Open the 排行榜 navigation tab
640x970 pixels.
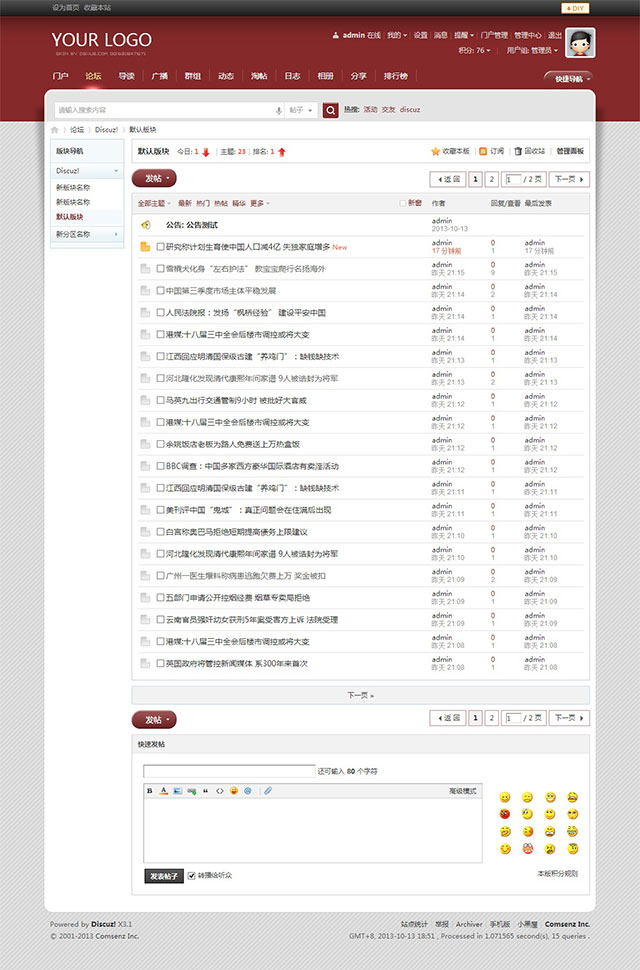coord(395,76)
